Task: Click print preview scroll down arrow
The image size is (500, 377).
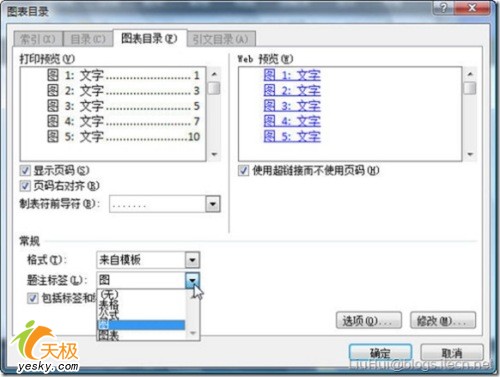Action: (214, 154)
